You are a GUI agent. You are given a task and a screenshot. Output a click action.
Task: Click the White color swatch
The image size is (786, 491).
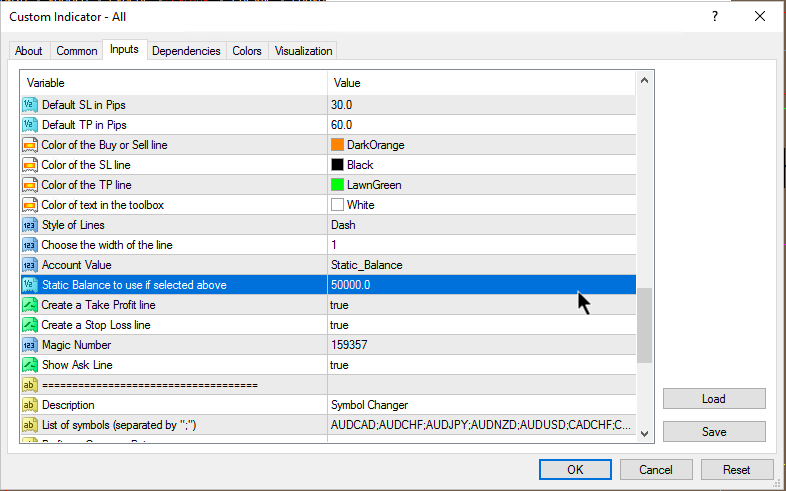(337, 205)
